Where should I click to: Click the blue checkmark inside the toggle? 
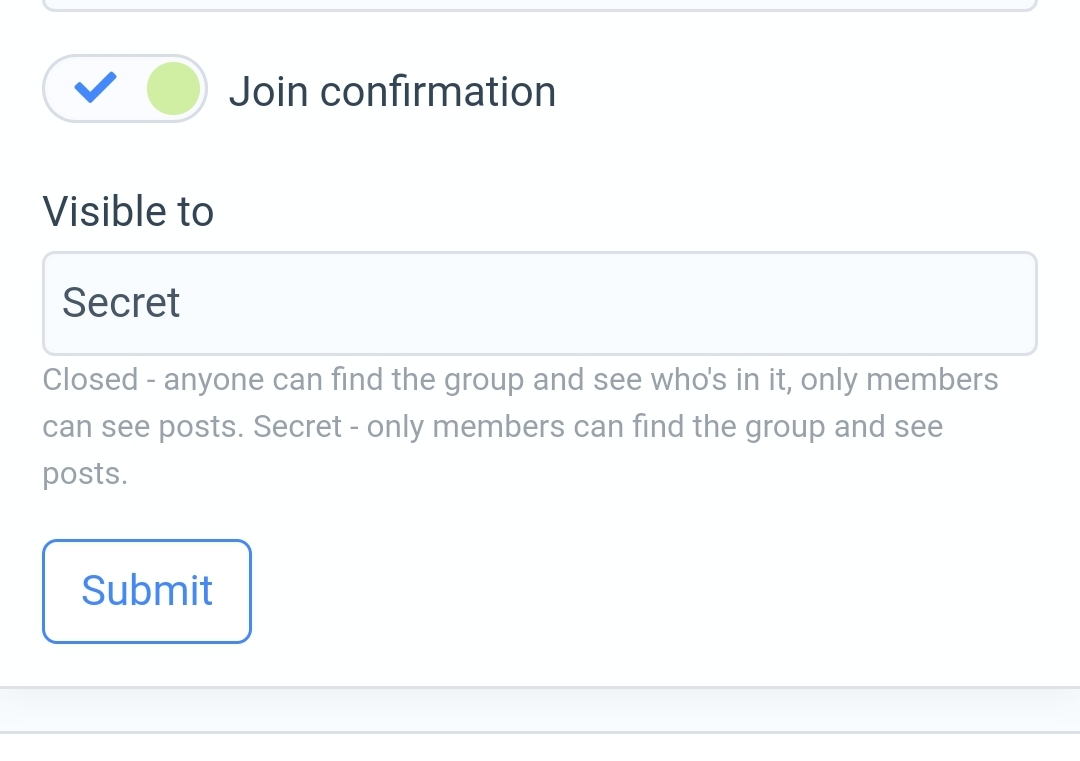(96, 88)
